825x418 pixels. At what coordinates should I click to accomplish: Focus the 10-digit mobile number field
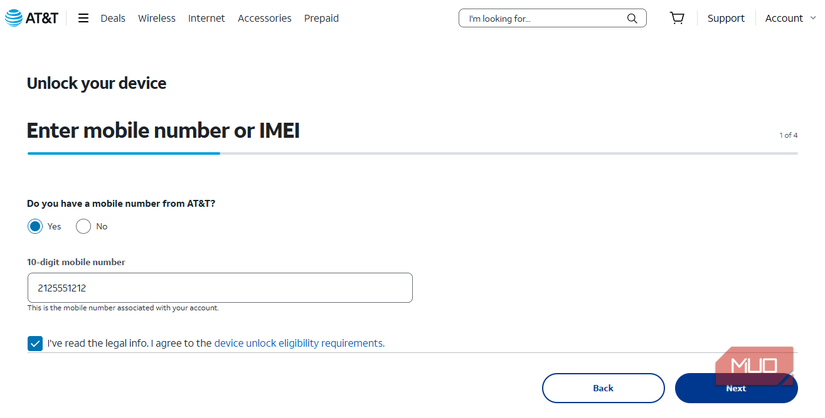pos(220,288)
